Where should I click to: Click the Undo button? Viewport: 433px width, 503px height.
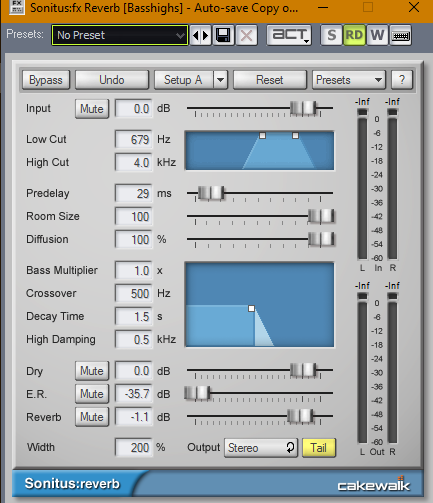tap(112, 80)
